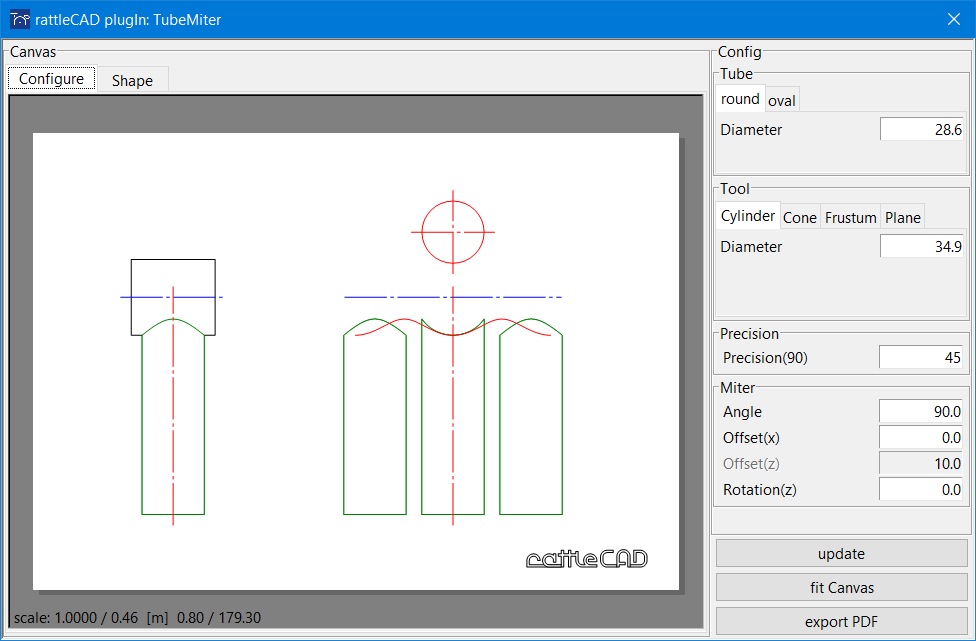Choose the Frustum tool tab
The image size is (976, 641).
[850, 218]
